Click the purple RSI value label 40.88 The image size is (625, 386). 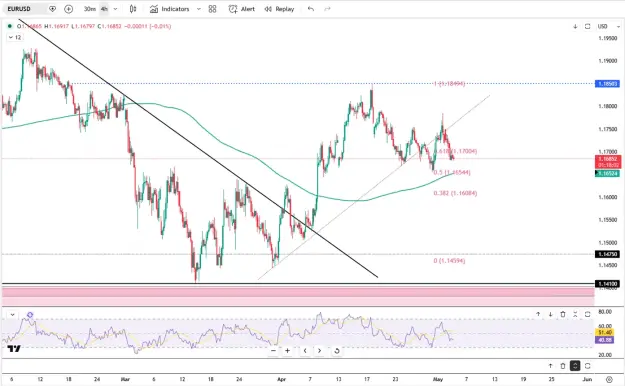click(x=605, y=340)
